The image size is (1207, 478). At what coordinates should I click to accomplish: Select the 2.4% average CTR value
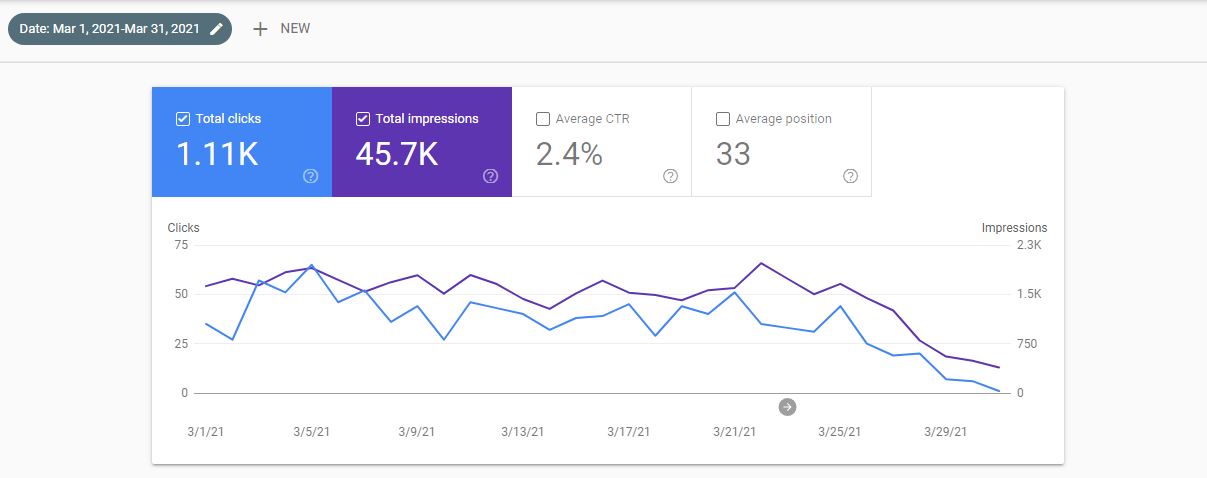click(569, 154)
